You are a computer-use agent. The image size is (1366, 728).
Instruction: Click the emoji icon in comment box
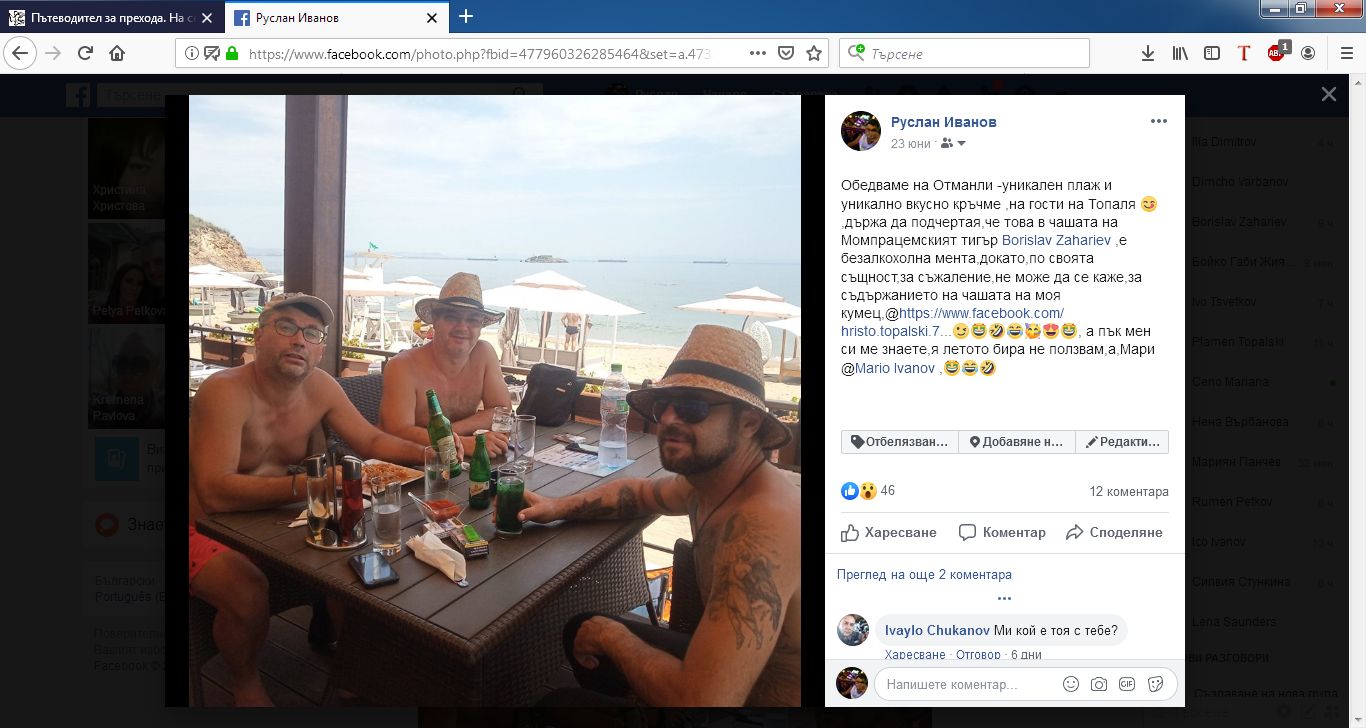pyautogui.click(x=1071, y=685)
